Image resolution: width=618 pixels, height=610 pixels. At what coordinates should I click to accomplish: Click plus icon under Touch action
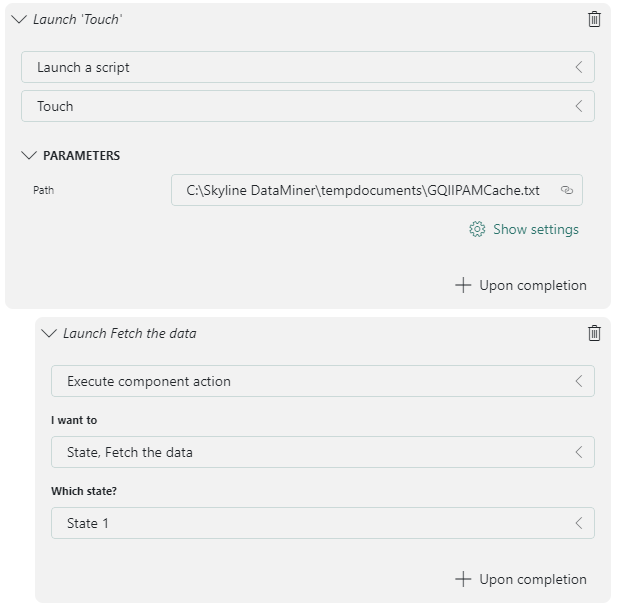coord(463,285)
